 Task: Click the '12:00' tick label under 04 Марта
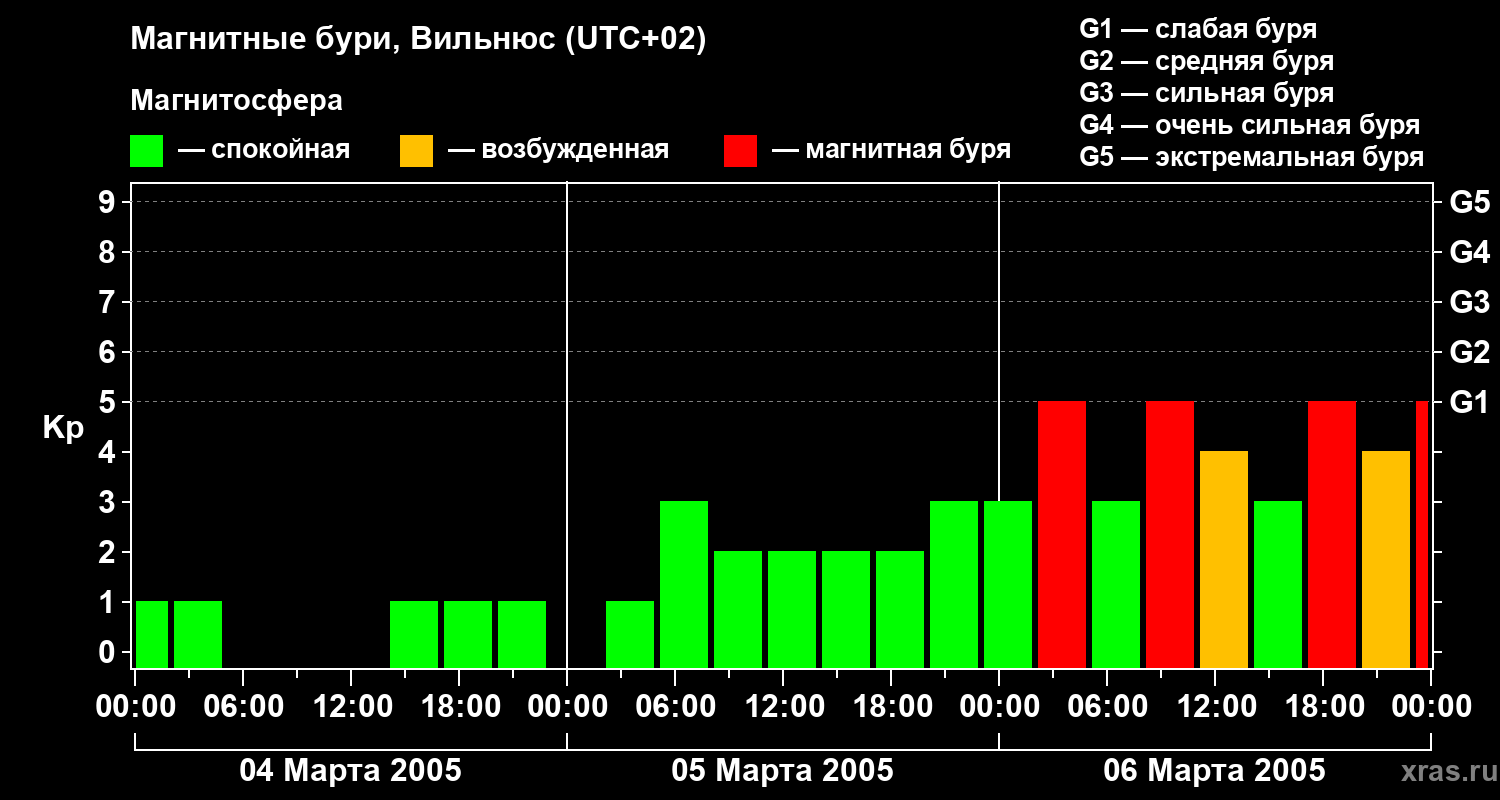point(351,707)
